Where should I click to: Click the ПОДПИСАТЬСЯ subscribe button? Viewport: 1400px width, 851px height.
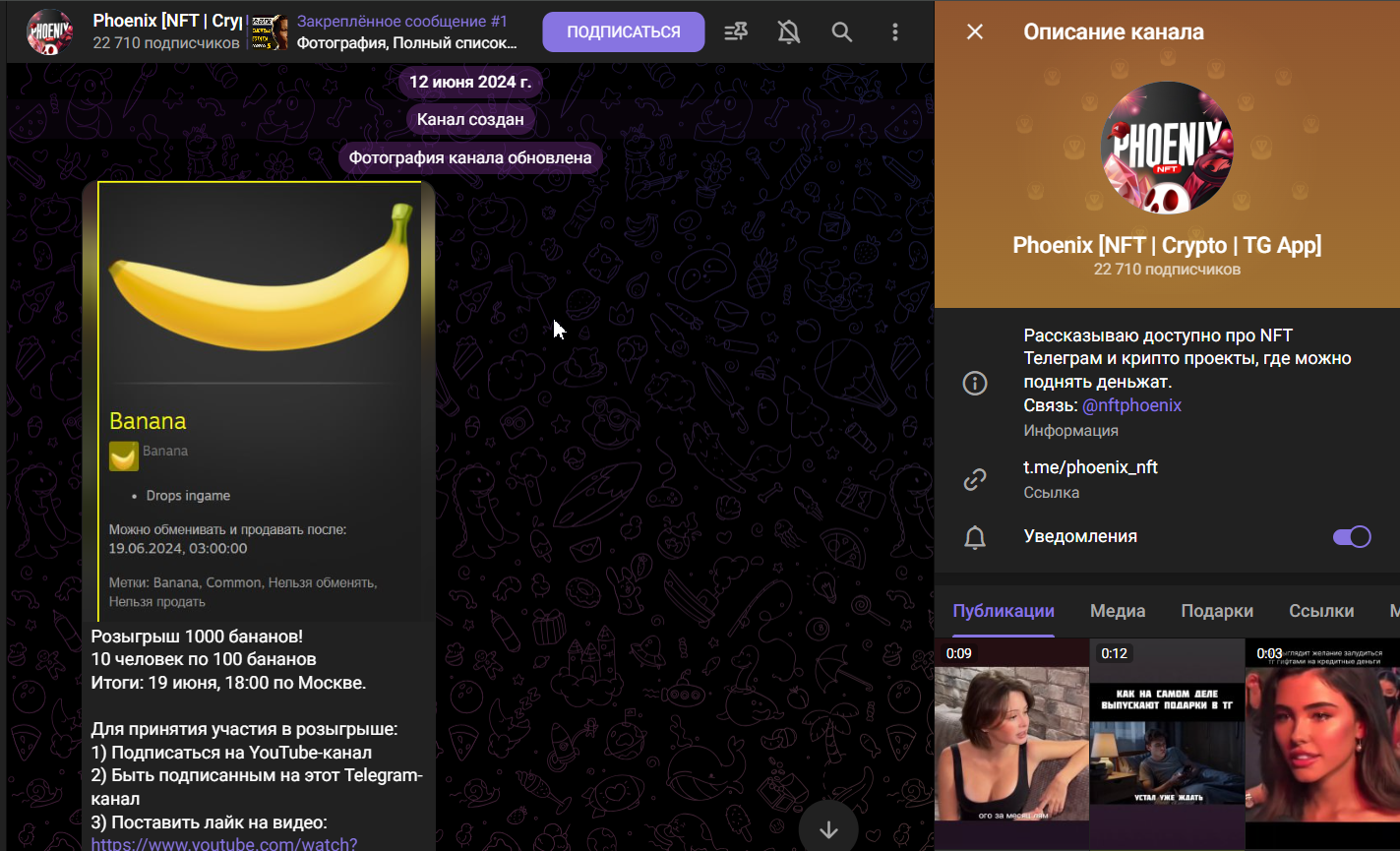click(624, 32)
